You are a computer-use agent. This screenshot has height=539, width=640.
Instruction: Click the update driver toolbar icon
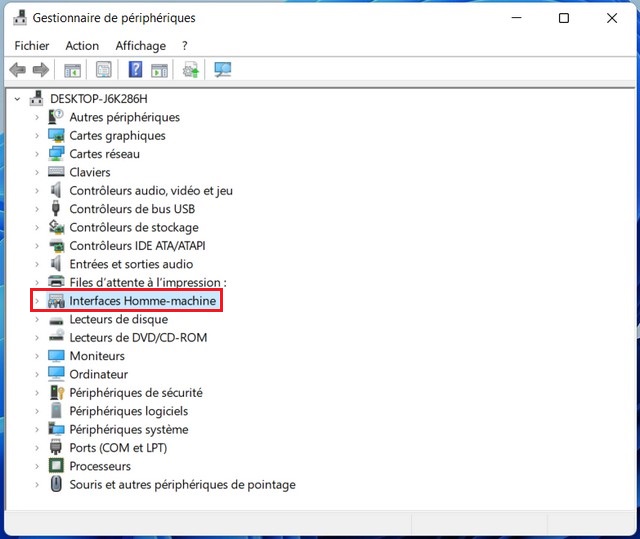190,70
